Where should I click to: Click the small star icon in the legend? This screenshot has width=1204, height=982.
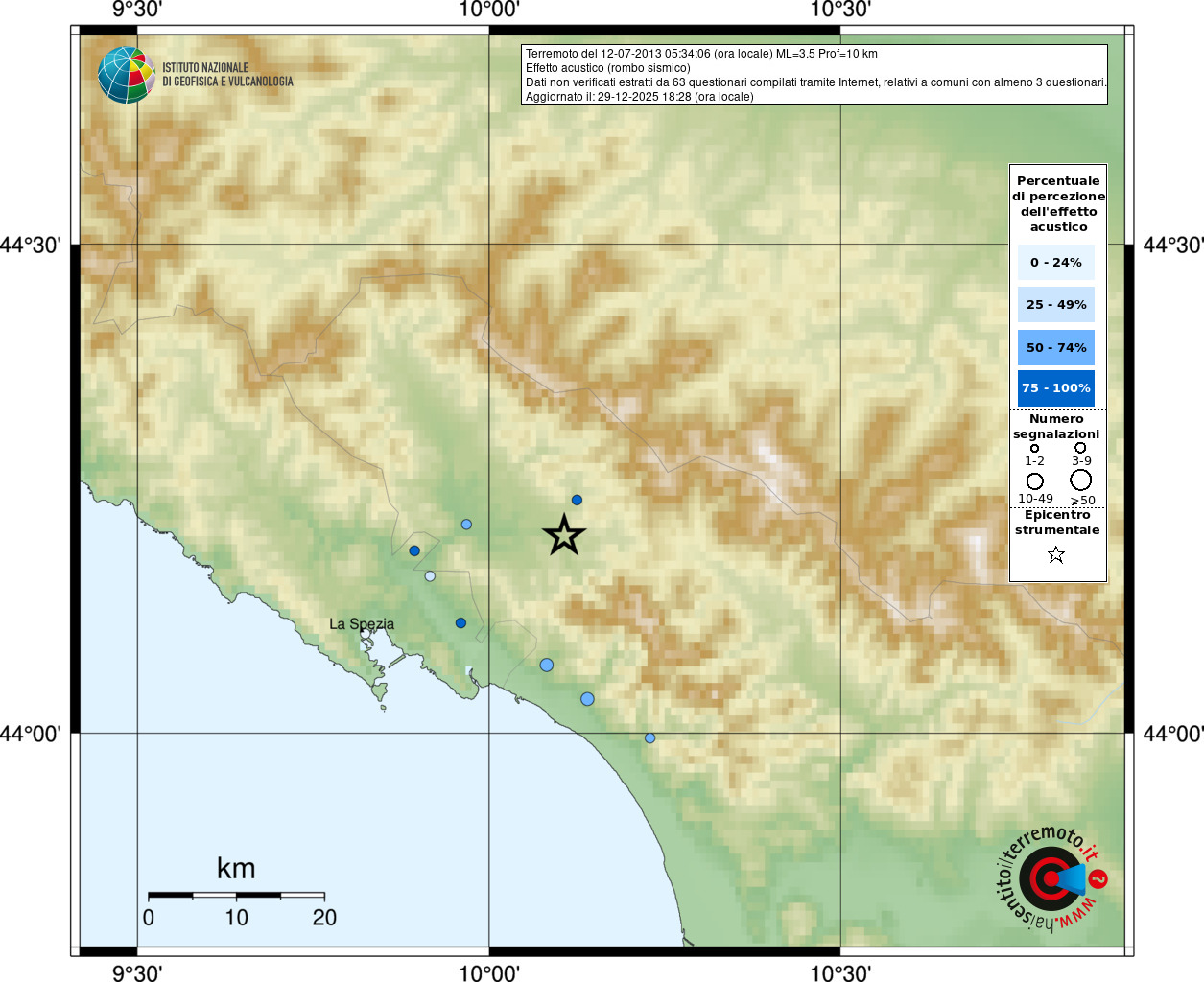pyautogui.click(x=1056, y=554)
